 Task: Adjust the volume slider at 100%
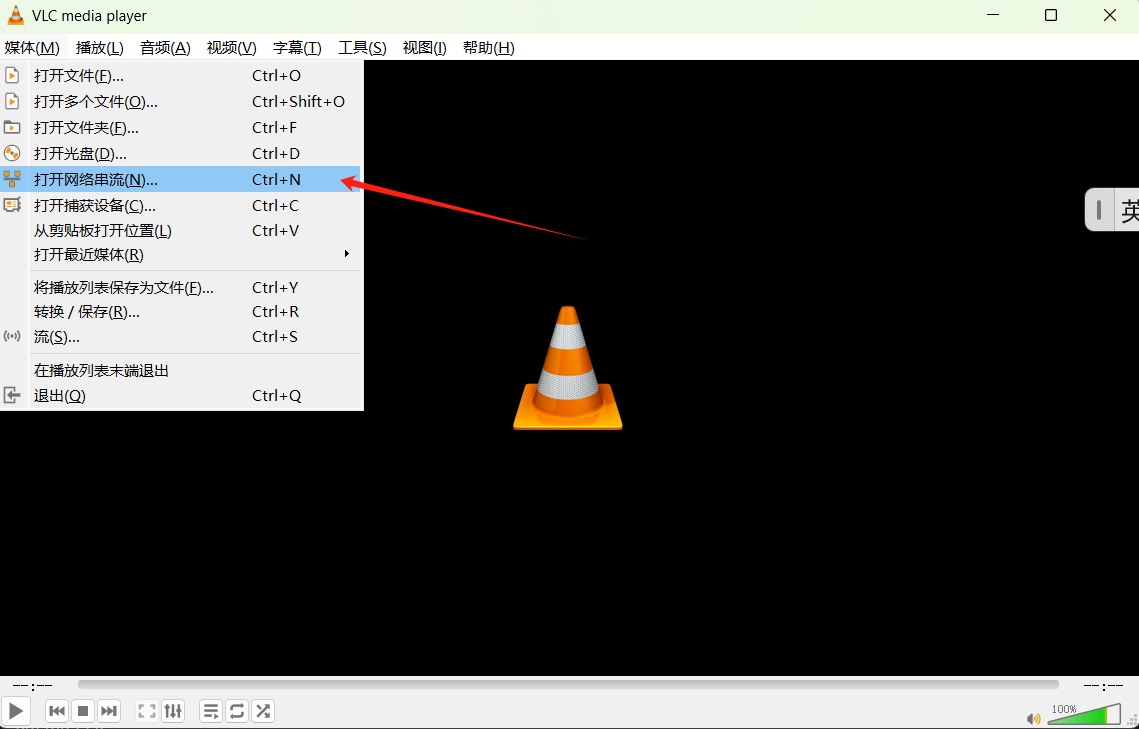coord(1085,714)
